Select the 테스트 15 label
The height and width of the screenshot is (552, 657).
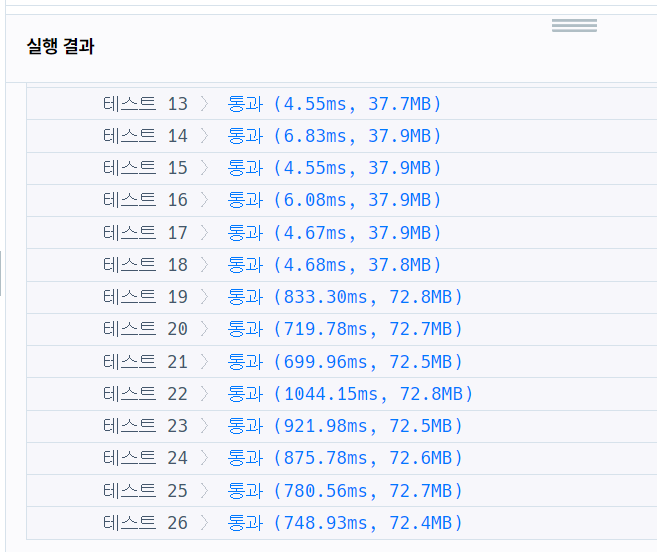[145, 168]
